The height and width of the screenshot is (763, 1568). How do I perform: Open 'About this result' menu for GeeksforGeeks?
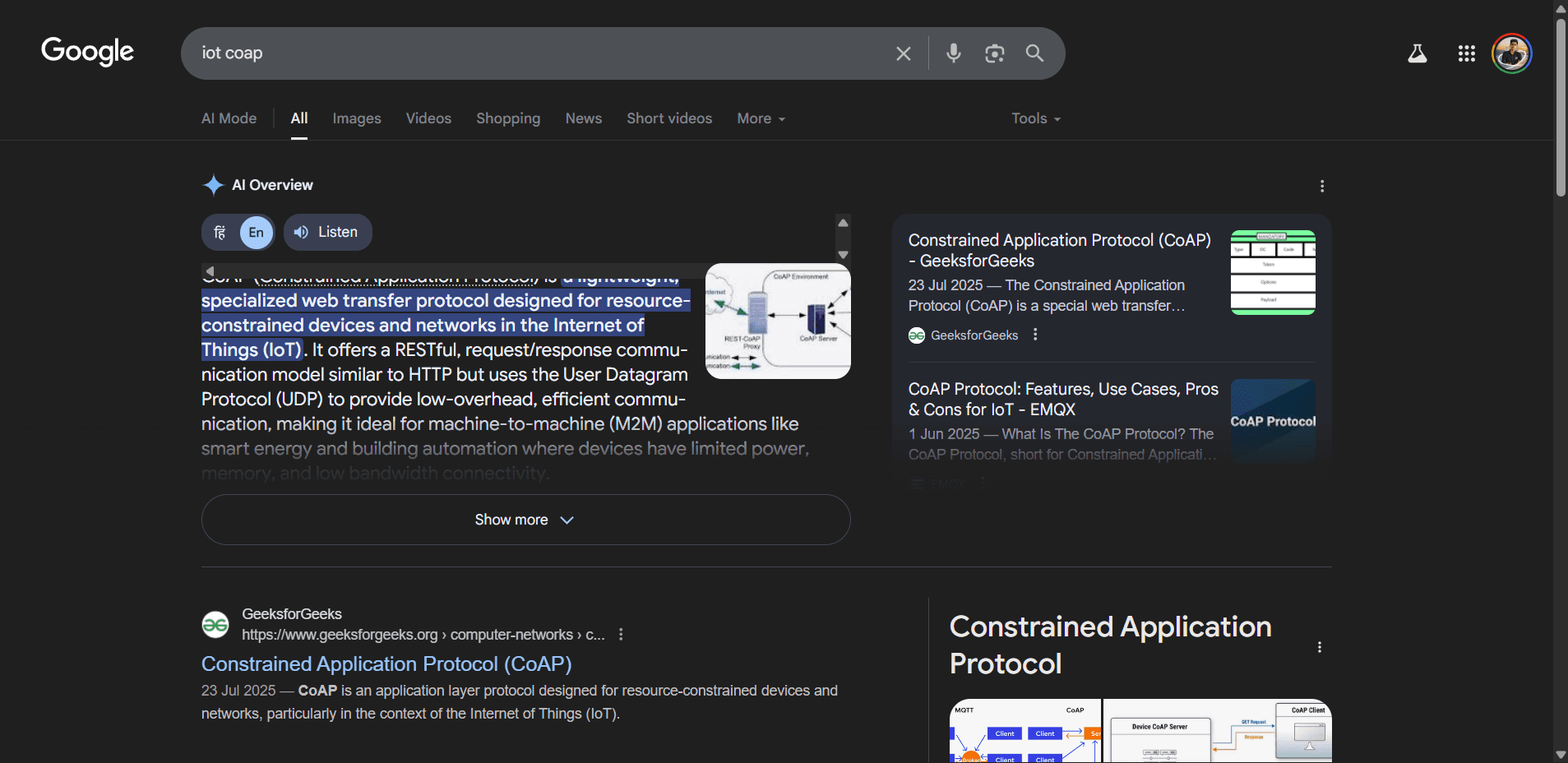pyautogui.click(x=621, y=635)
